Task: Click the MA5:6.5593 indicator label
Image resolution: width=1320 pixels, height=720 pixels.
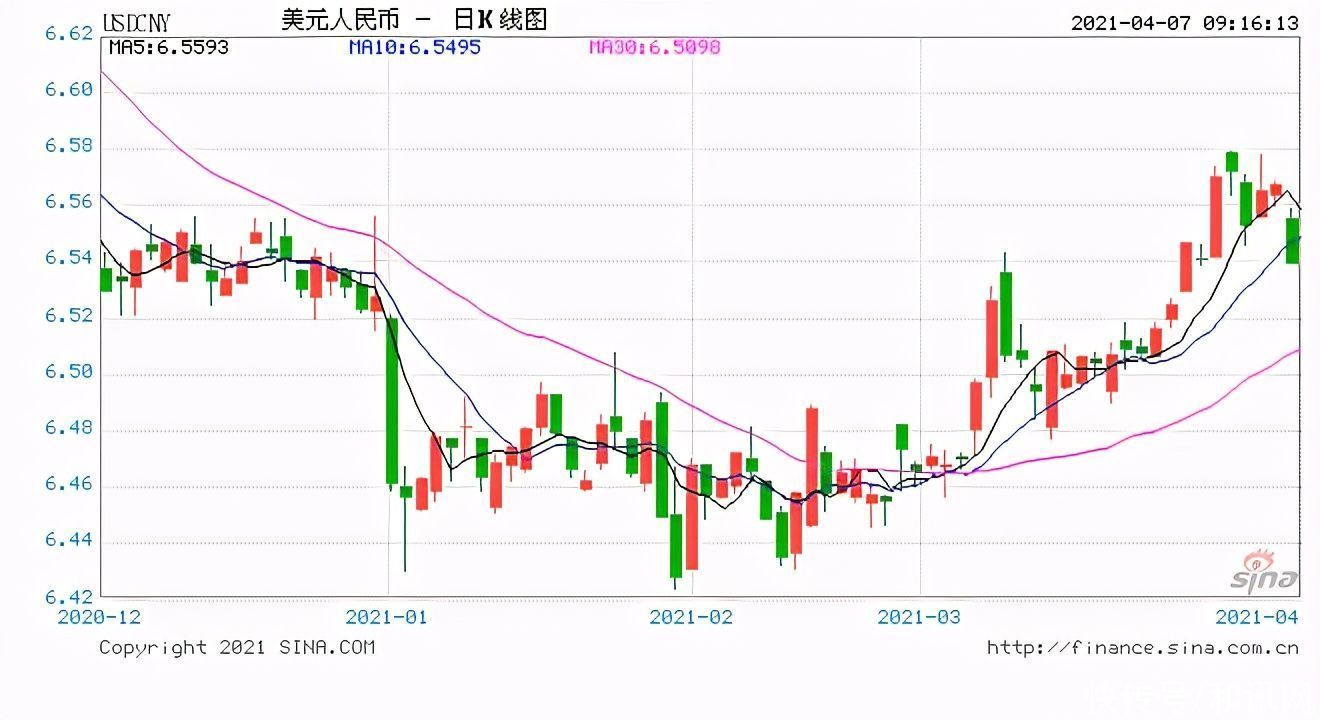Action: click(x=168, y=46)
